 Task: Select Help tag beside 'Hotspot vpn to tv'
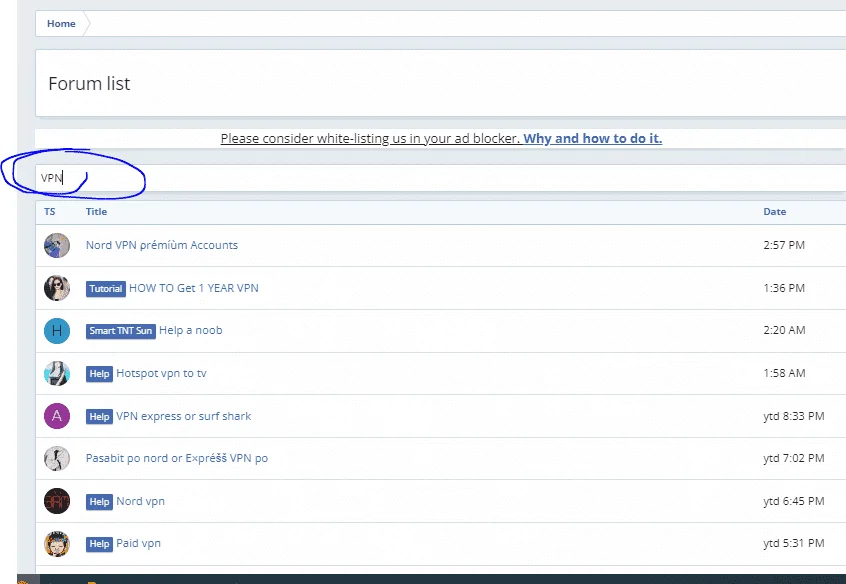99,374
